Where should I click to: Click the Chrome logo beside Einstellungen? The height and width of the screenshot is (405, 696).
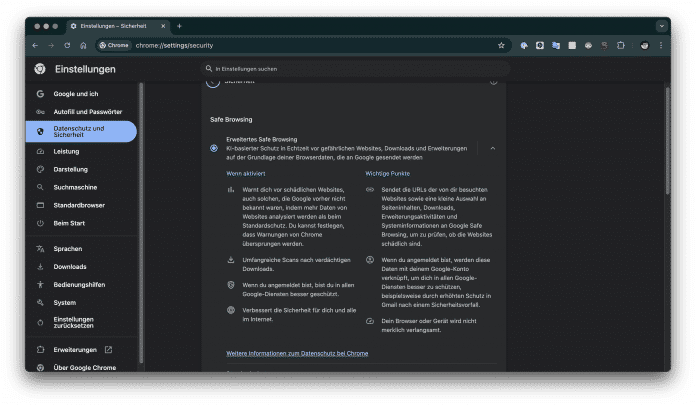point(40,69)
